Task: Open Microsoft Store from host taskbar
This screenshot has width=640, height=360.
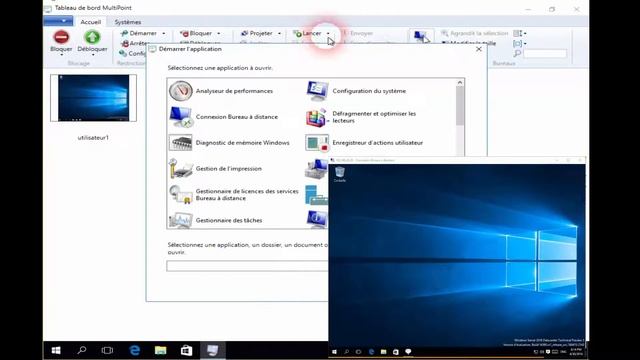Action: pos(187,350)
